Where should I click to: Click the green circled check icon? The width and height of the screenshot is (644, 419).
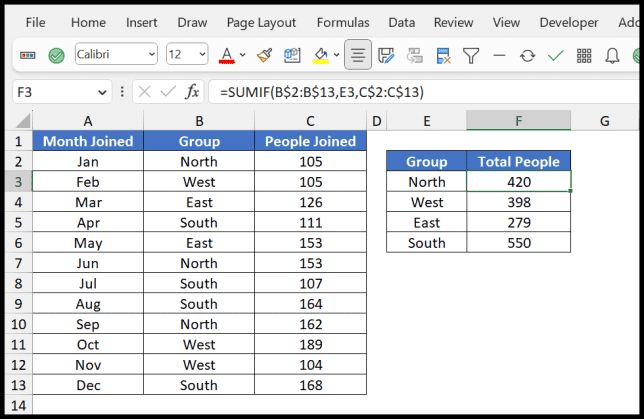click(57, 56)
